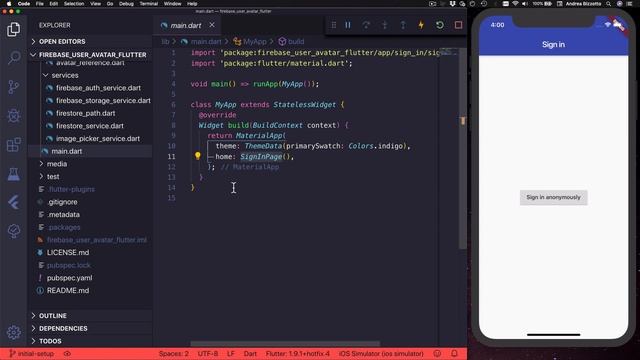Click Step Out in debug toolbar
640x360 pixels.
click(x=403, y=25)
